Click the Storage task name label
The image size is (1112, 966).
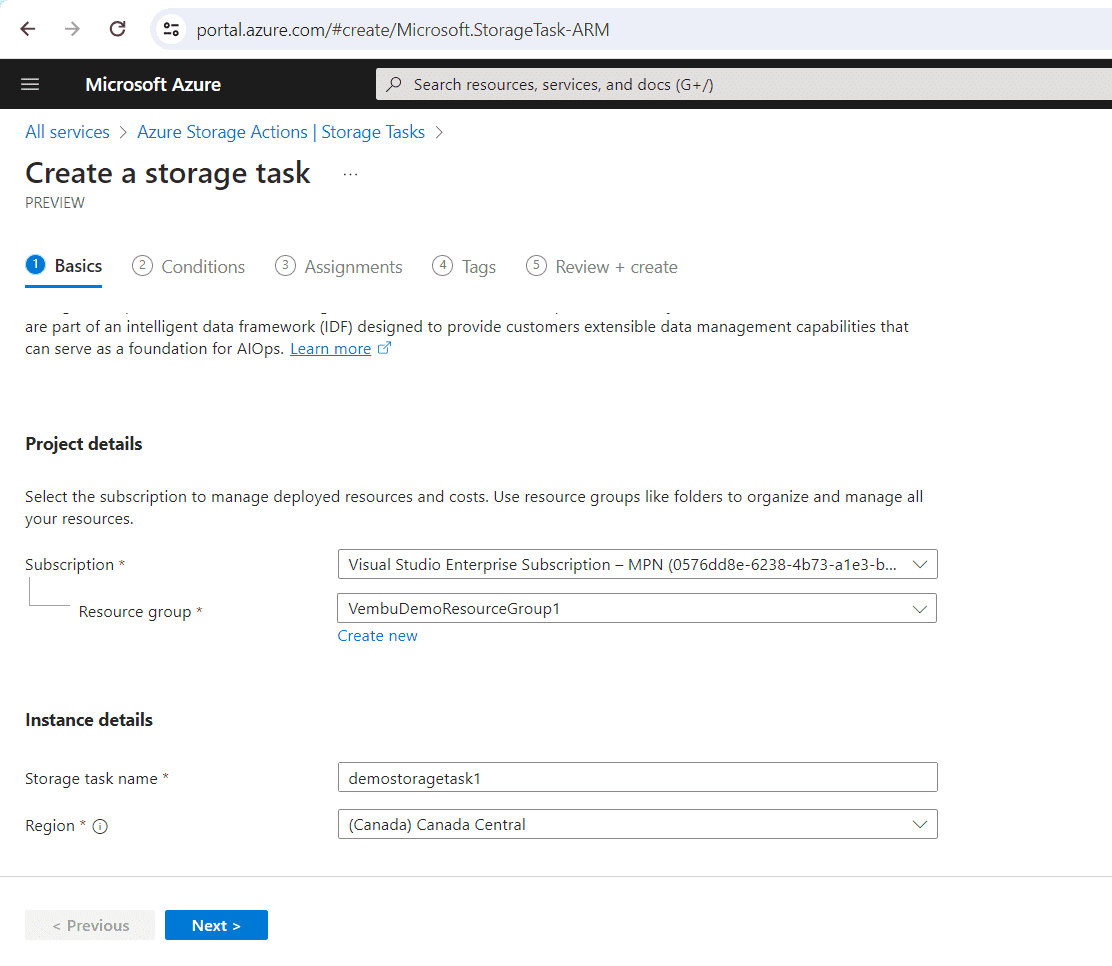click(91, 779)
